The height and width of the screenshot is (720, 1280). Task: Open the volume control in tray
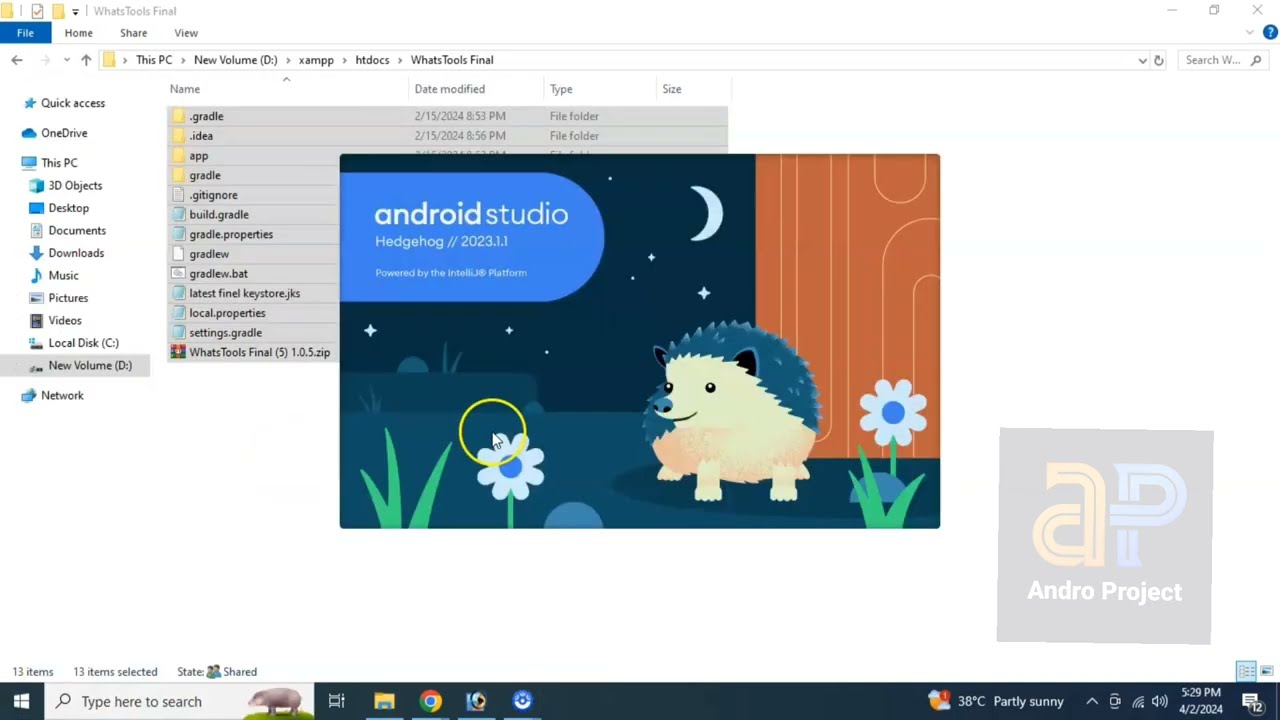pos(1160,701)
